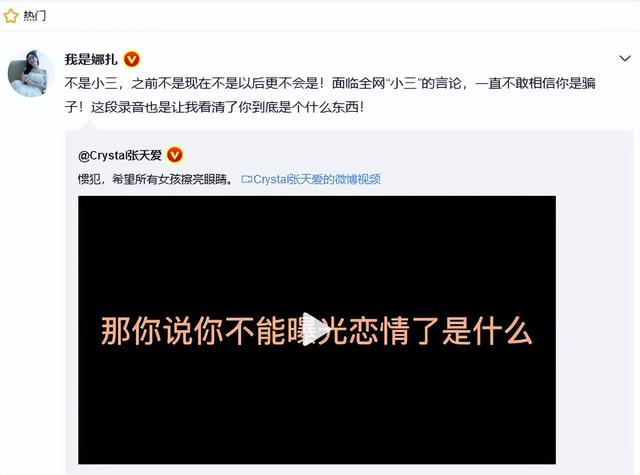Open the Crystal张天爱的微博视频 link
Image resolution: width=640 pixels, height=475 pixels.
[x=317, y=179]
